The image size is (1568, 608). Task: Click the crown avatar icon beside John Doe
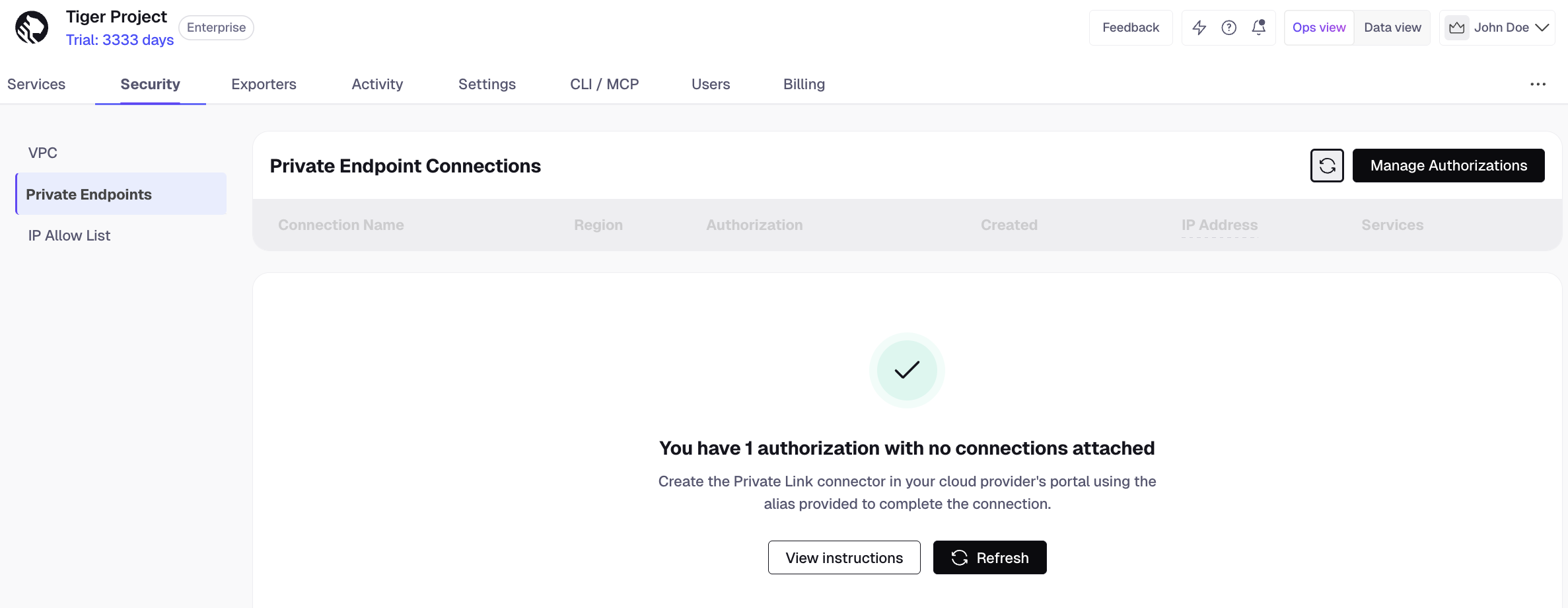[1456, 27]
